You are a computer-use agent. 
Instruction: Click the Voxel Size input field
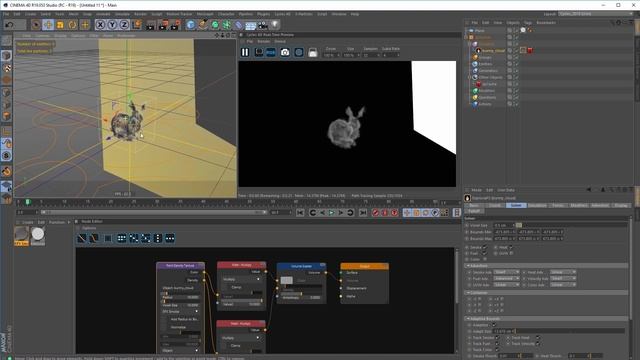[504, 225]
